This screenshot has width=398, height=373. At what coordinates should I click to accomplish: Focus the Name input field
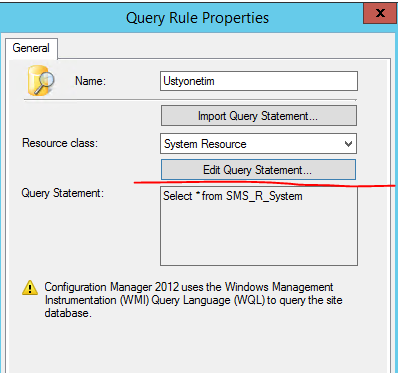click(259, 81)
